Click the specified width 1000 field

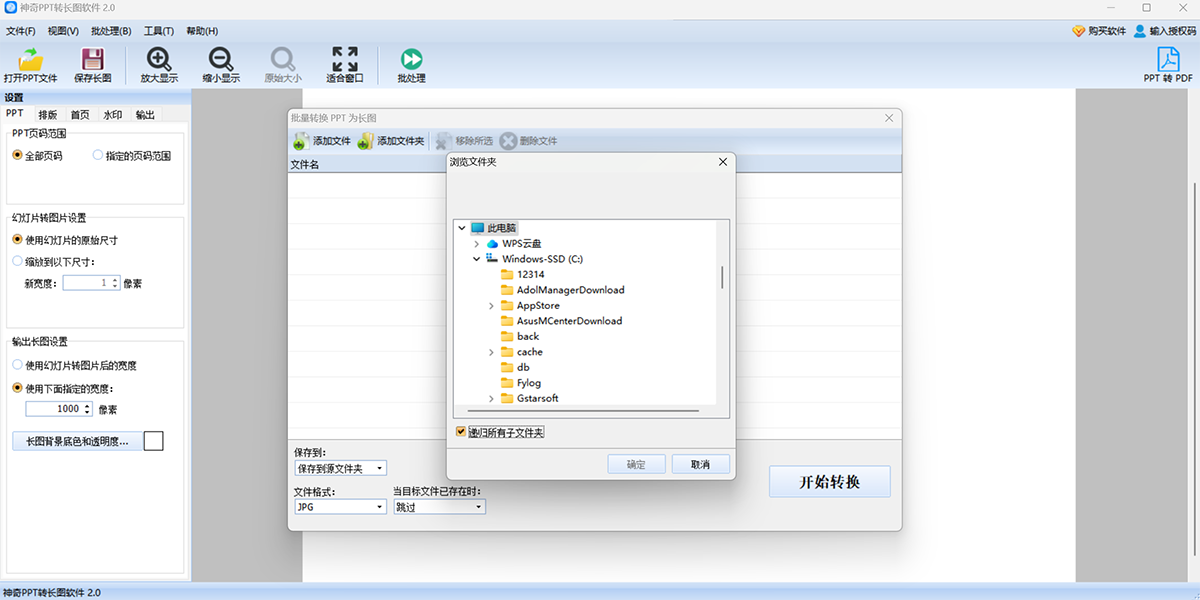click(x=59, y=409)
